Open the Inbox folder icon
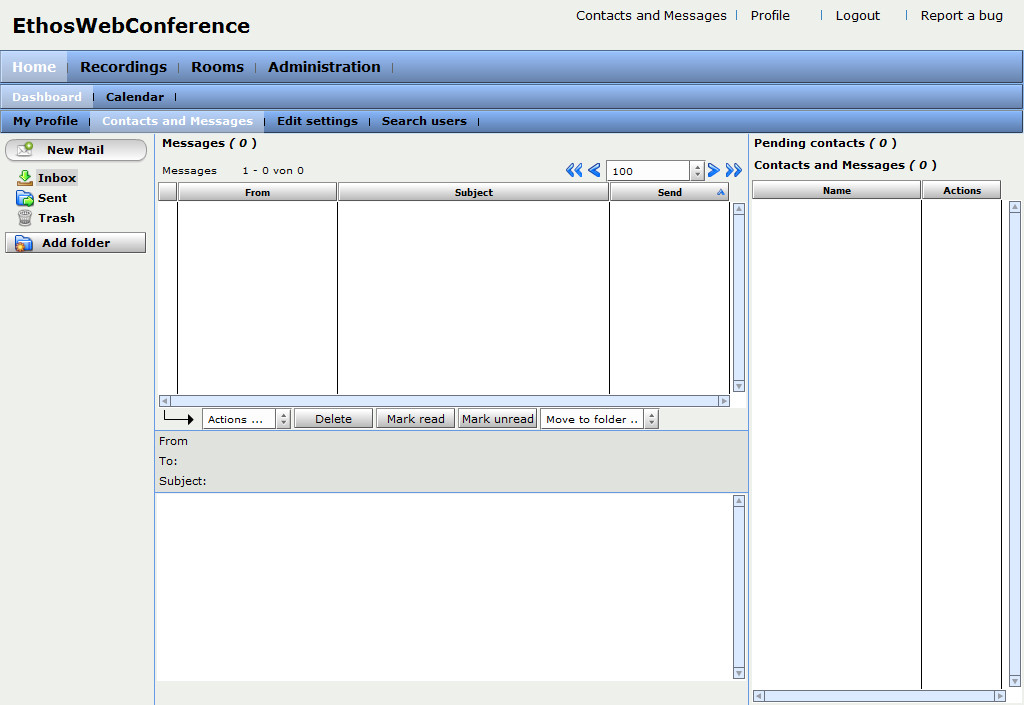 (25, 178)
